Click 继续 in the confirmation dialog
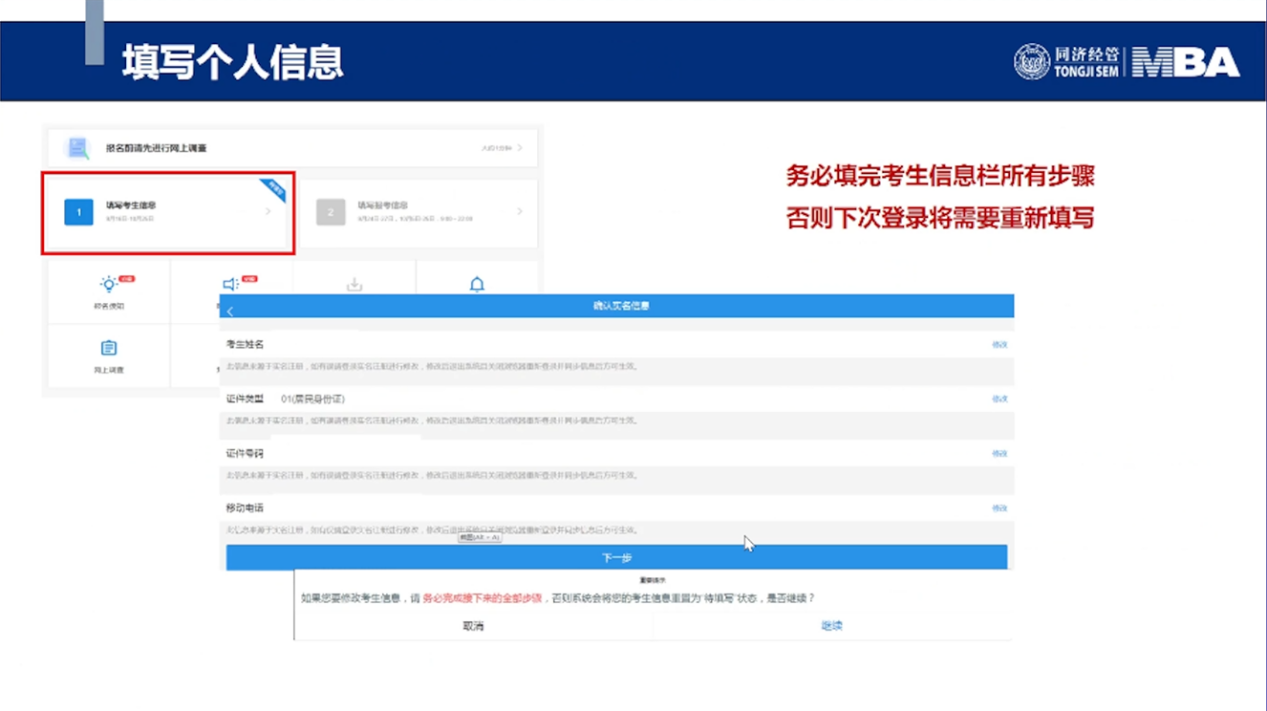Screen dimensions: 1267x711 pyautogui.click(x=832, y=626)
